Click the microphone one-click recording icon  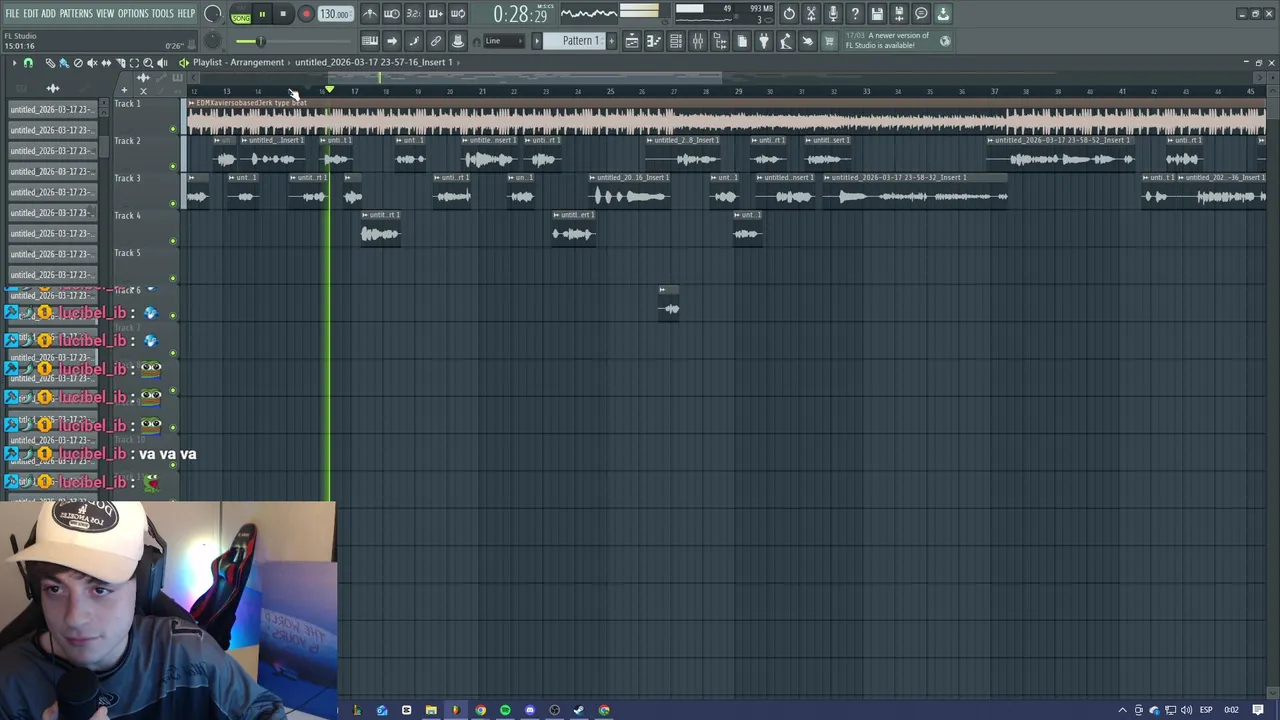[833, 14]
